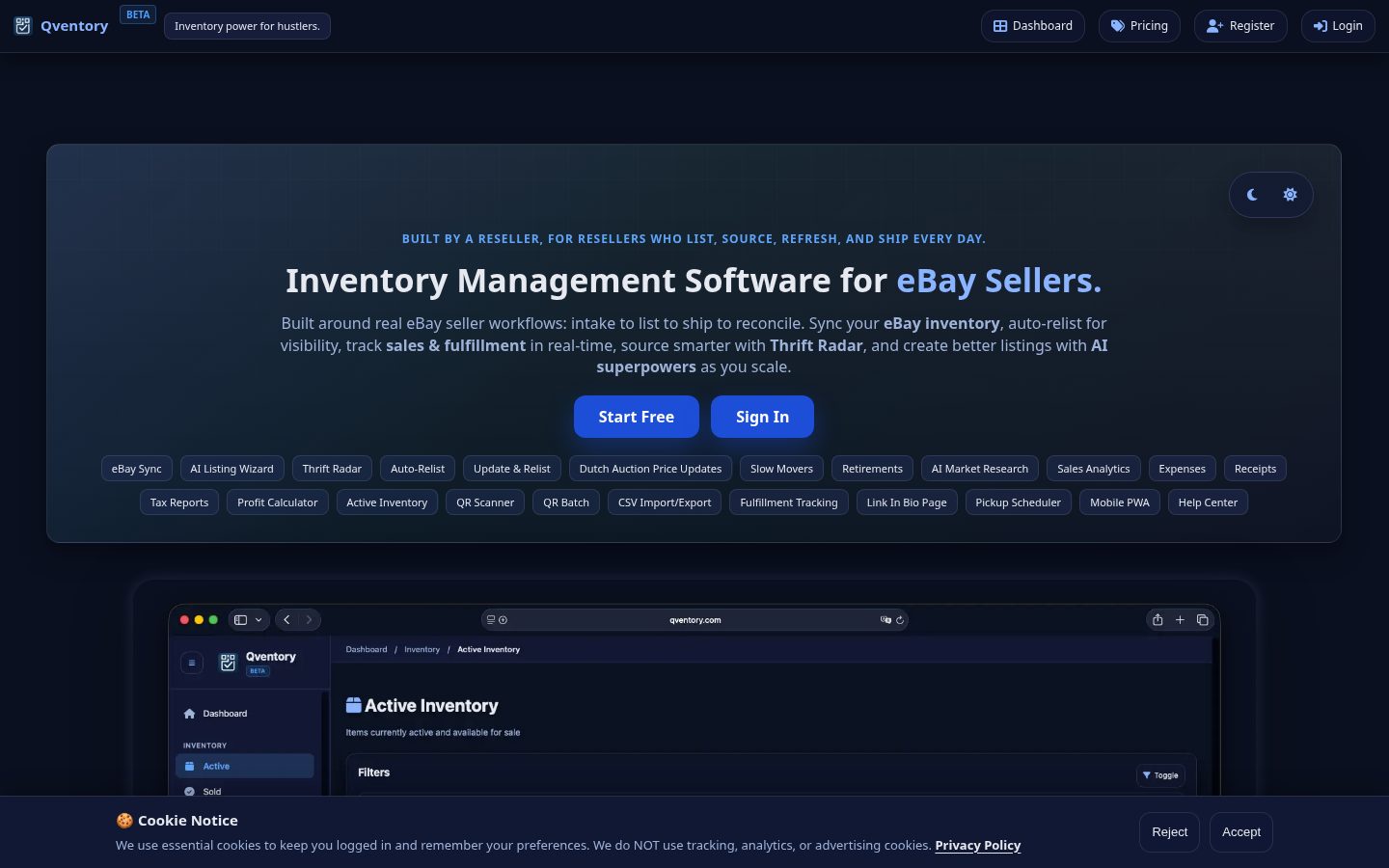The height and width of the screenshot is (868, 1389).
Task: Click the tab overview icon in preview browser
Action: tap(1203, 620)
